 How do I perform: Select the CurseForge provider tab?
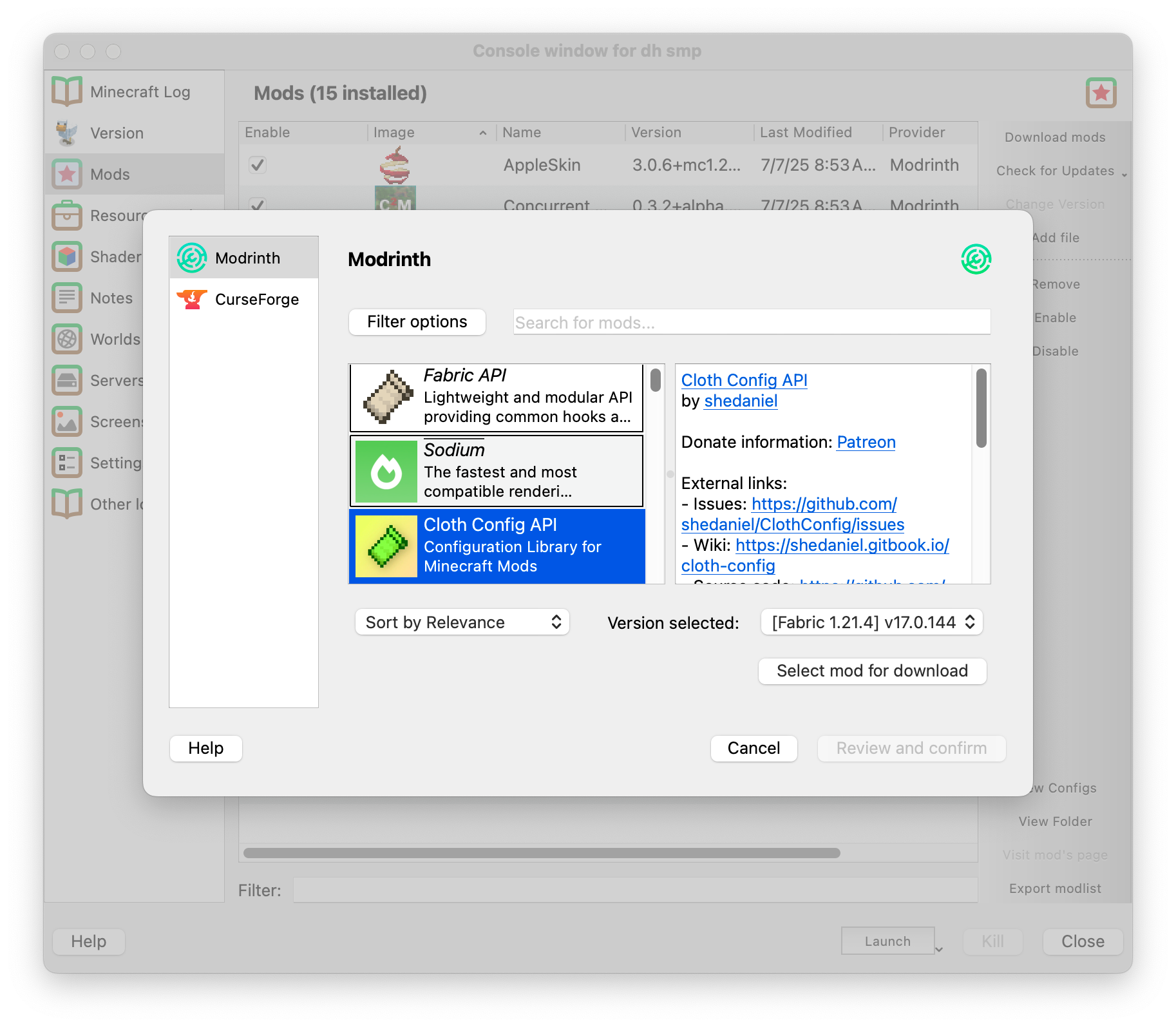243,299
